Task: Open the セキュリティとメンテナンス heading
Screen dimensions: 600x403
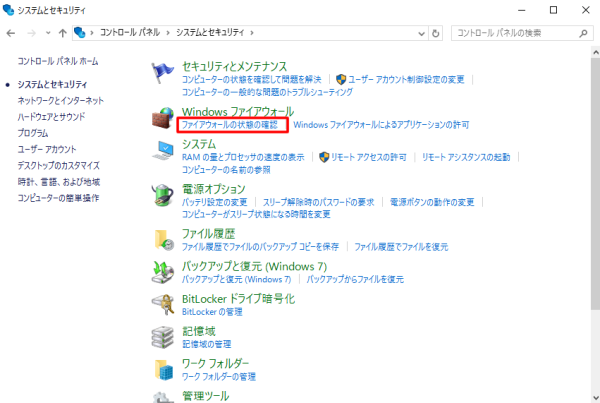Action: pyautogui.click(x=234, y=67)
